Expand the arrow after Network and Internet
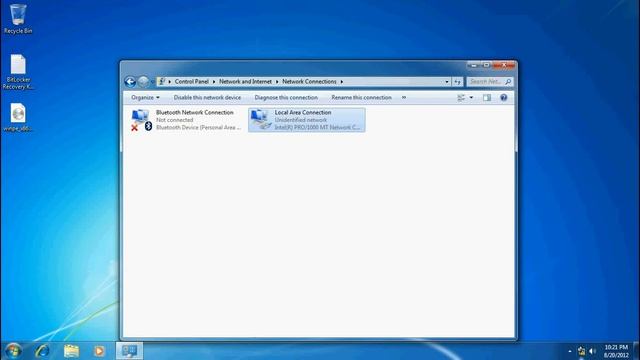This screenshot has height=360, width=640. [277, 82]
